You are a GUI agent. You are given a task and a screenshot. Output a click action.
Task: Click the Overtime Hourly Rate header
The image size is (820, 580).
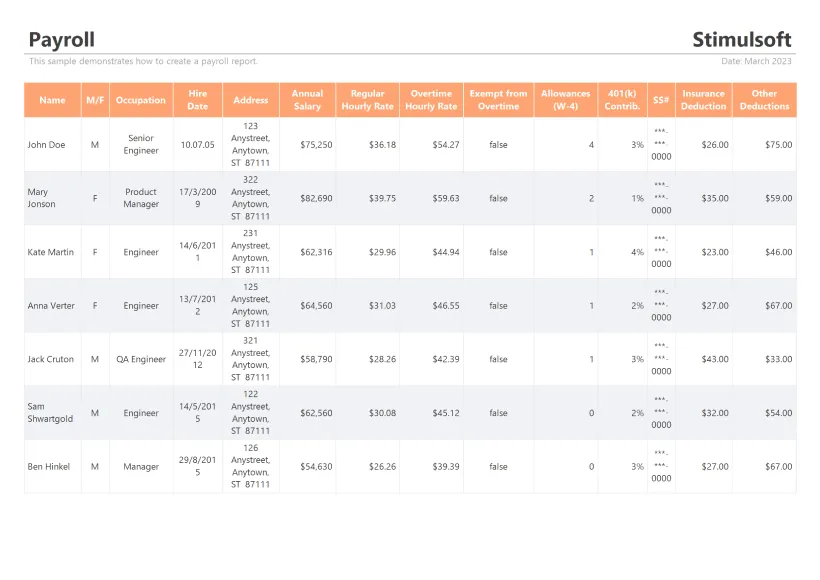(431, 100)
